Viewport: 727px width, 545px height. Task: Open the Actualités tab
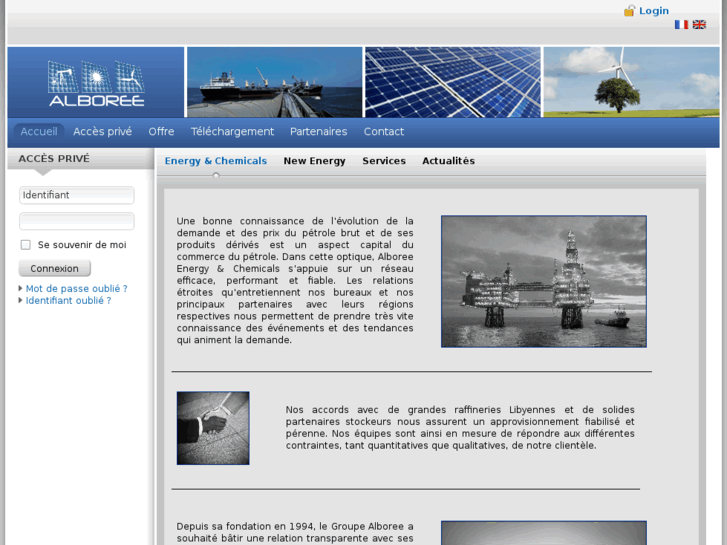tap(448, 161)
